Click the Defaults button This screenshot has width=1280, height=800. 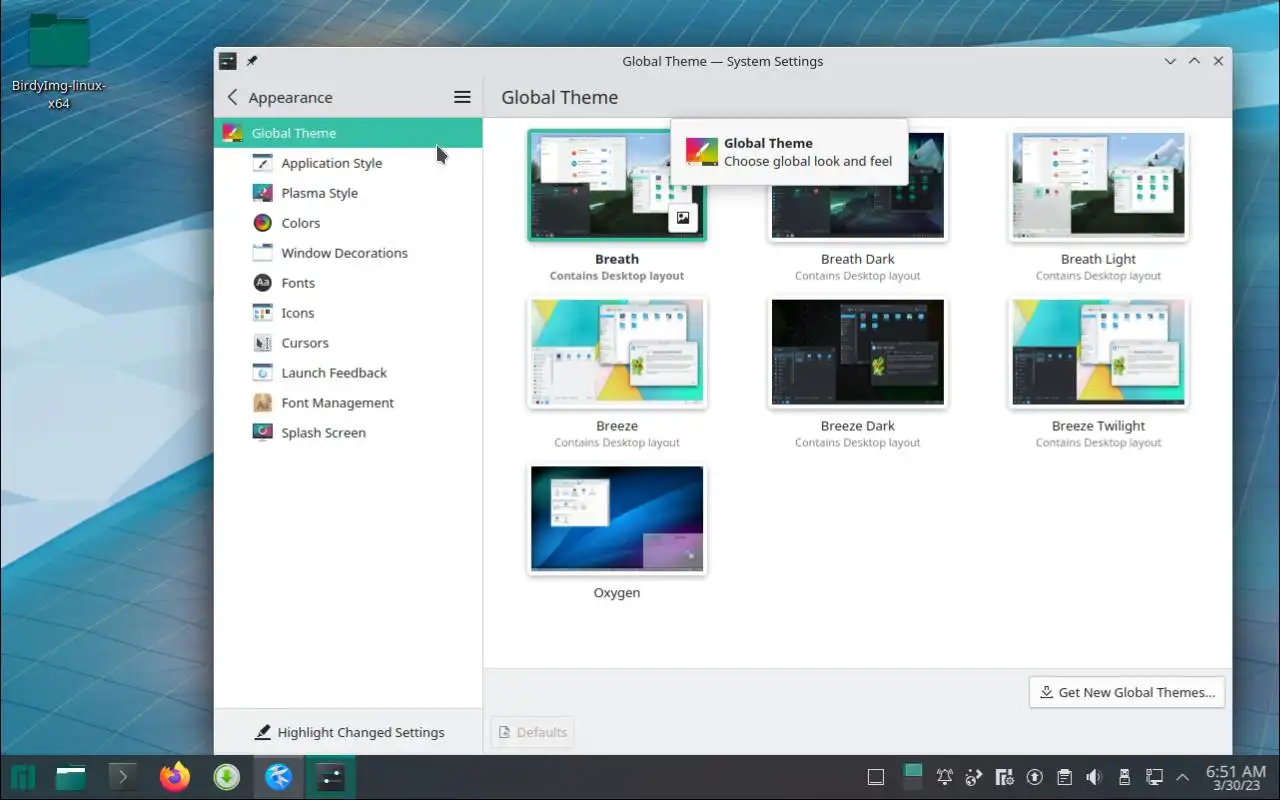point(532,732)
